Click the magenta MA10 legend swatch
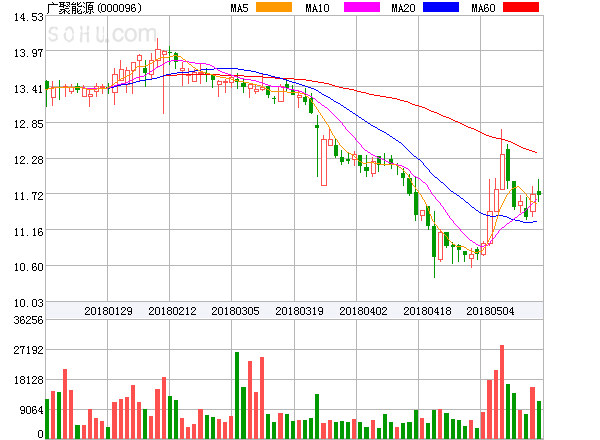This screenshot has height=440, width=600. [x=362, y=7]
